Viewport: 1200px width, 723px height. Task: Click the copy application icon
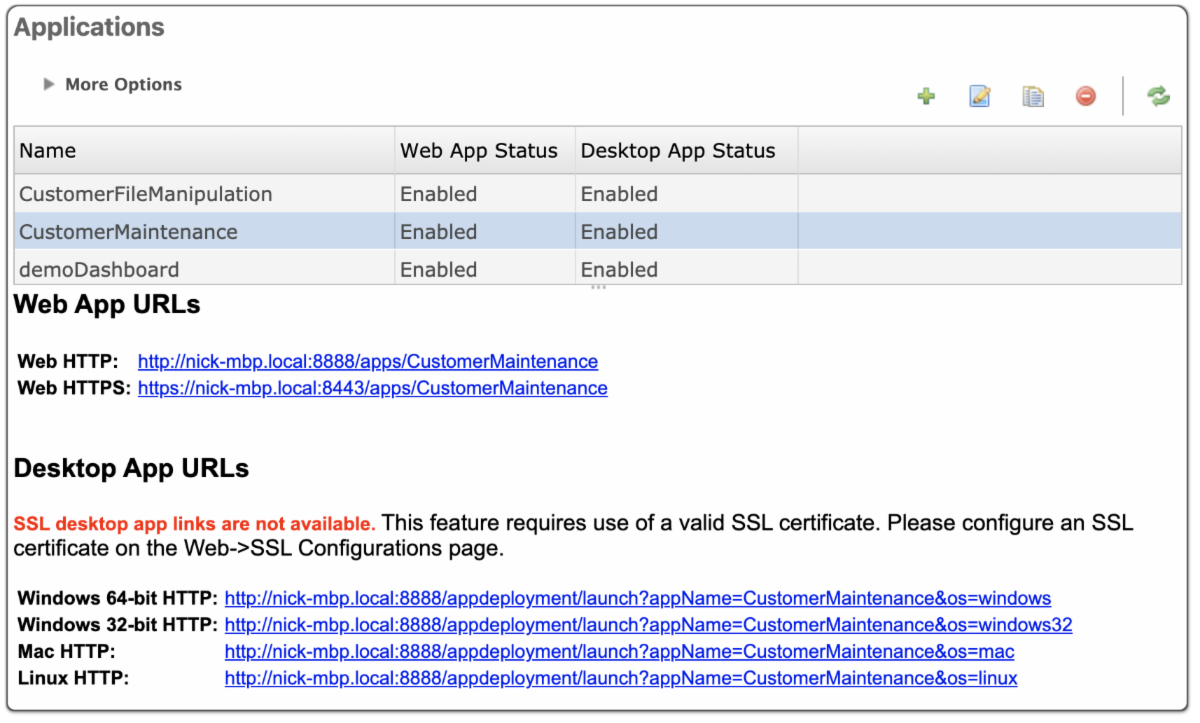(1033, 96)
